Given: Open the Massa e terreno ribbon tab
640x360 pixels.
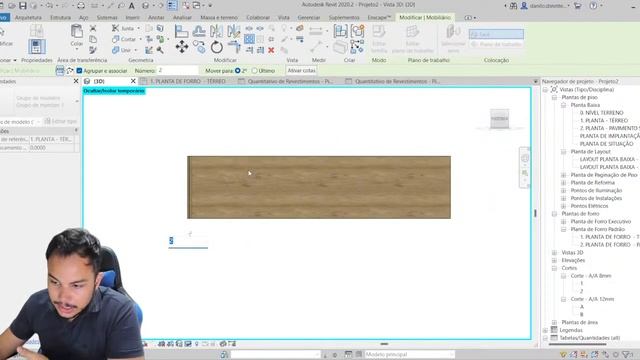Looking at the screenshot, I should pyautogui.click(x=219, y=18).
